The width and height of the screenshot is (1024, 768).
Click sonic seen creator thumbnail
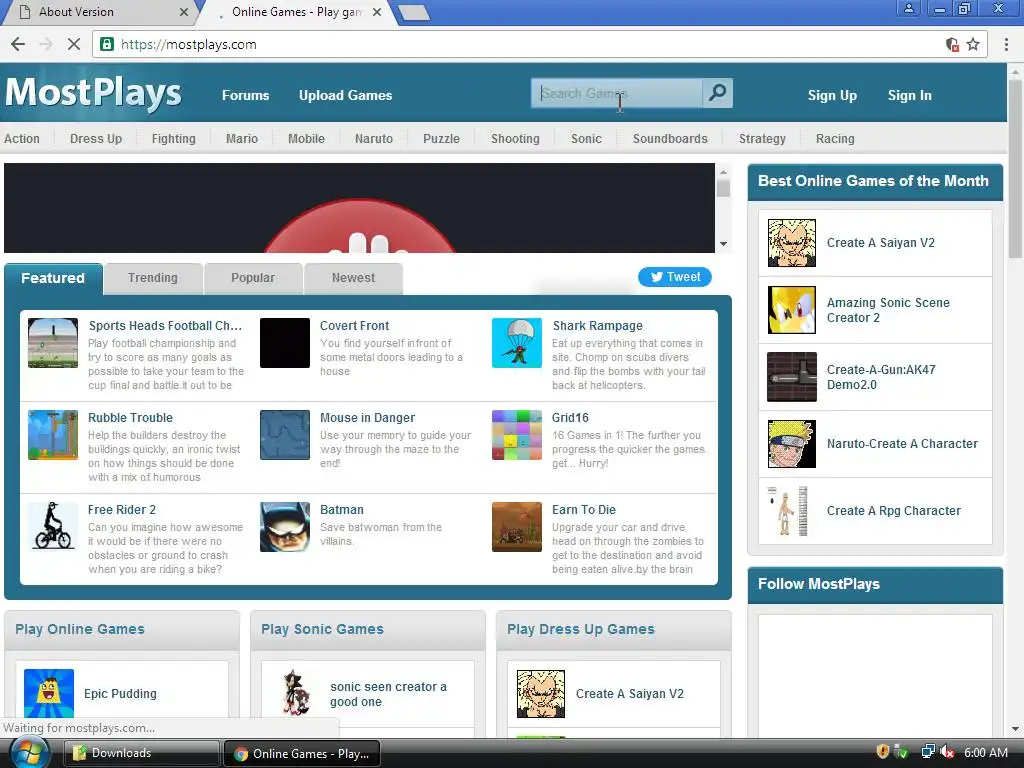[295, 693]
